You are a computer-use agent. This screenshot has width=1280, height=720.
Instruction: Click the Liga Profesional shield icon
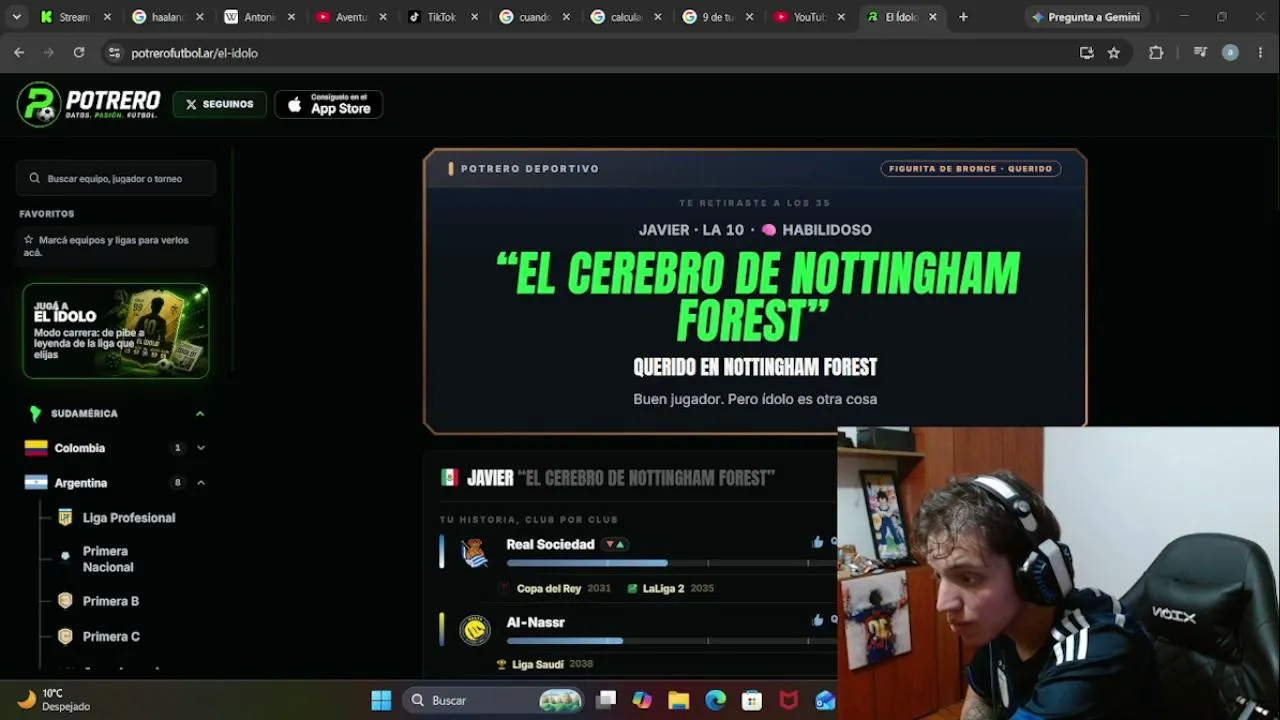(65, 517)
